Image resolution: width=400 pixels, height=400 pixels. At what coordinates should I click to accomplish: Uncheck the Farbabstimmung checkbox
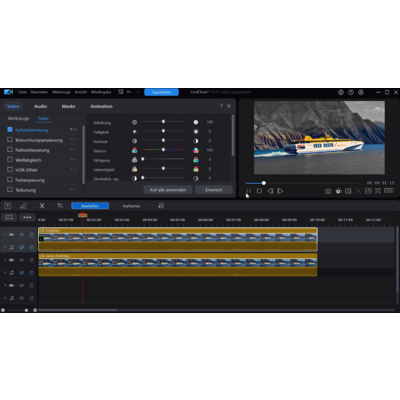pyautogui.click(x=10, y=129)
